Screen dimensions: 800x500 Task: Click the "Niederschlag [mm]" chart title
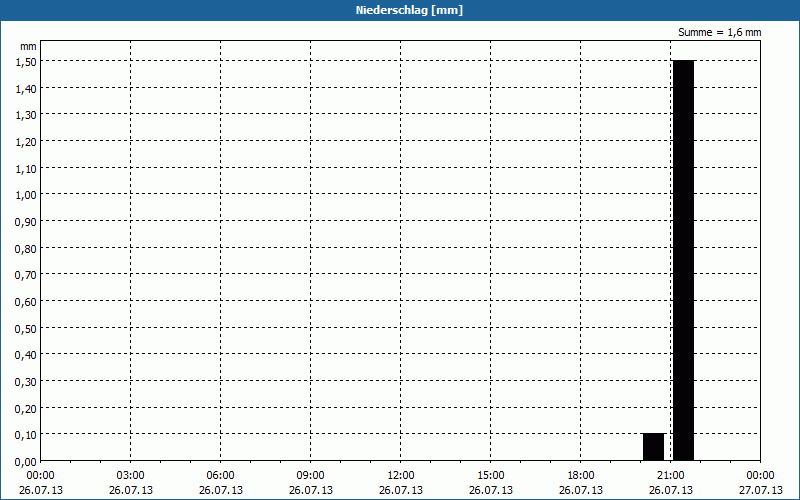[x=400, y=10]
